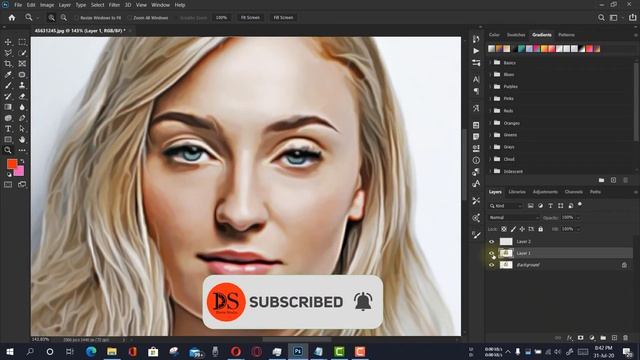Click Layer 2 thumbnail
The image size is (640, 360).
coord(506,242)
